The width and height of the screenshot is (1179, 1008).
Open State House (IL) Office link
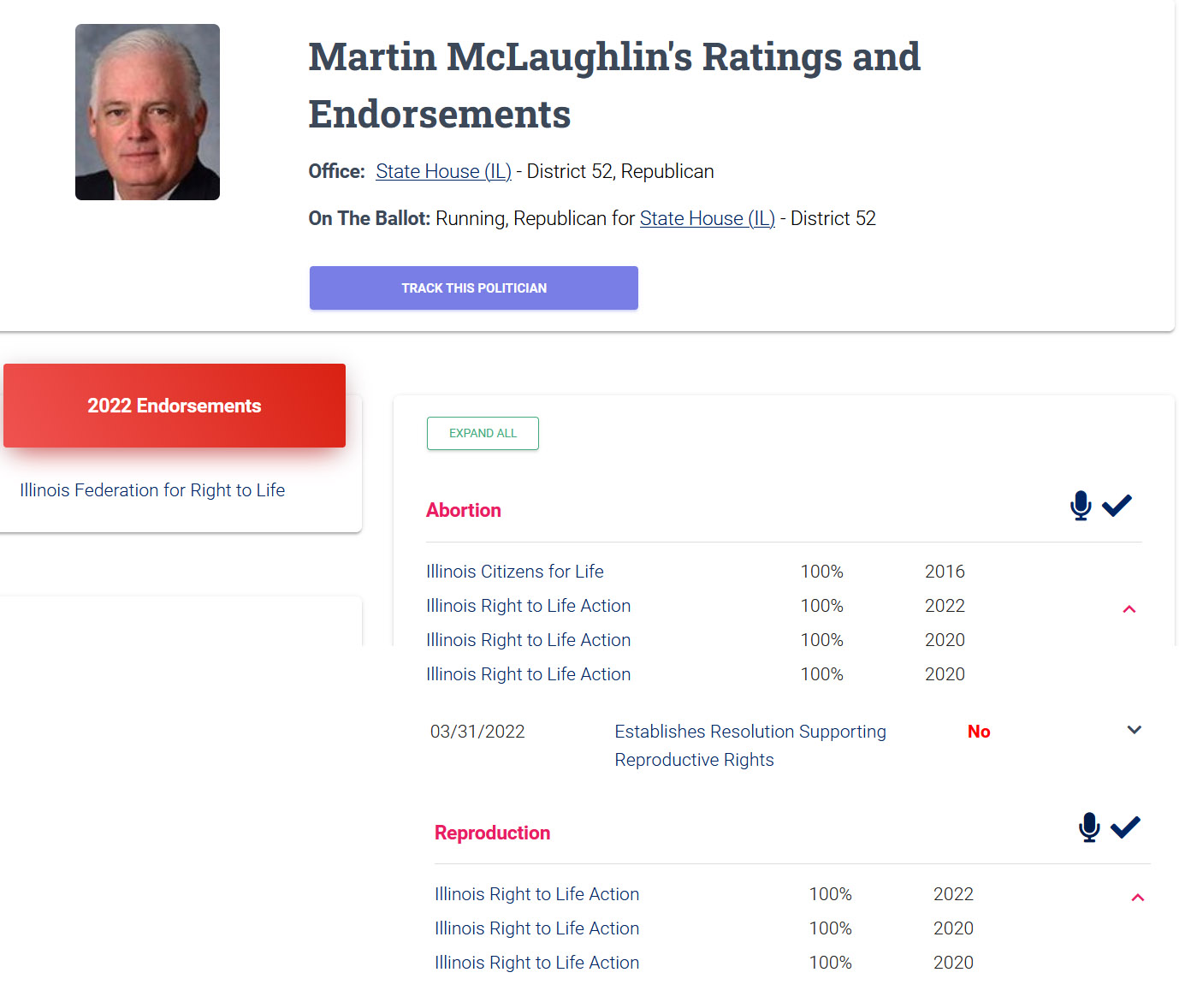pos(443,171)
